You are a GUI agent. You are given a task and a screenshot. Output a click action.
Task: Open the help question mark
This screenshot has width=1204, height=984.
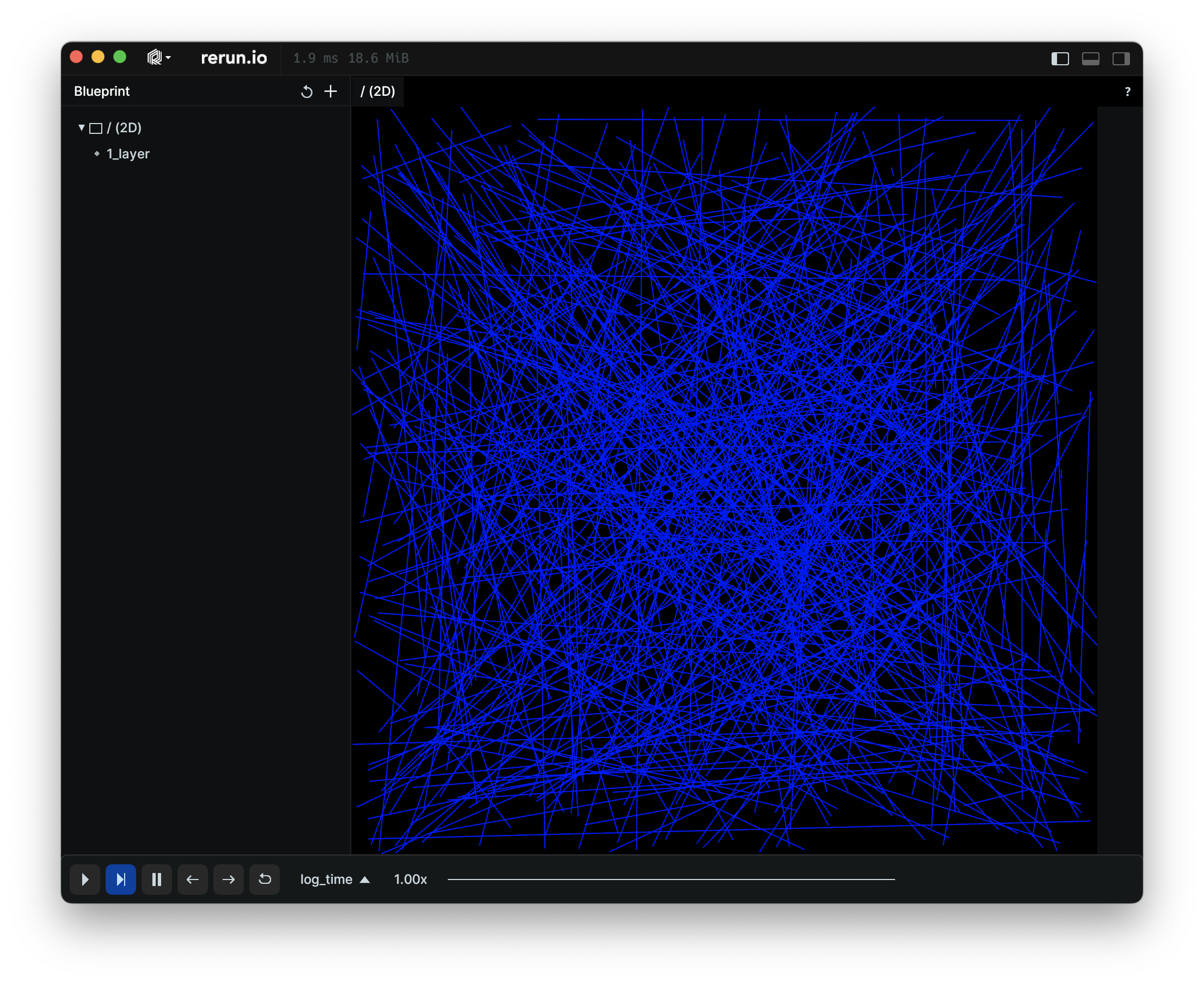pos(1127,92)
